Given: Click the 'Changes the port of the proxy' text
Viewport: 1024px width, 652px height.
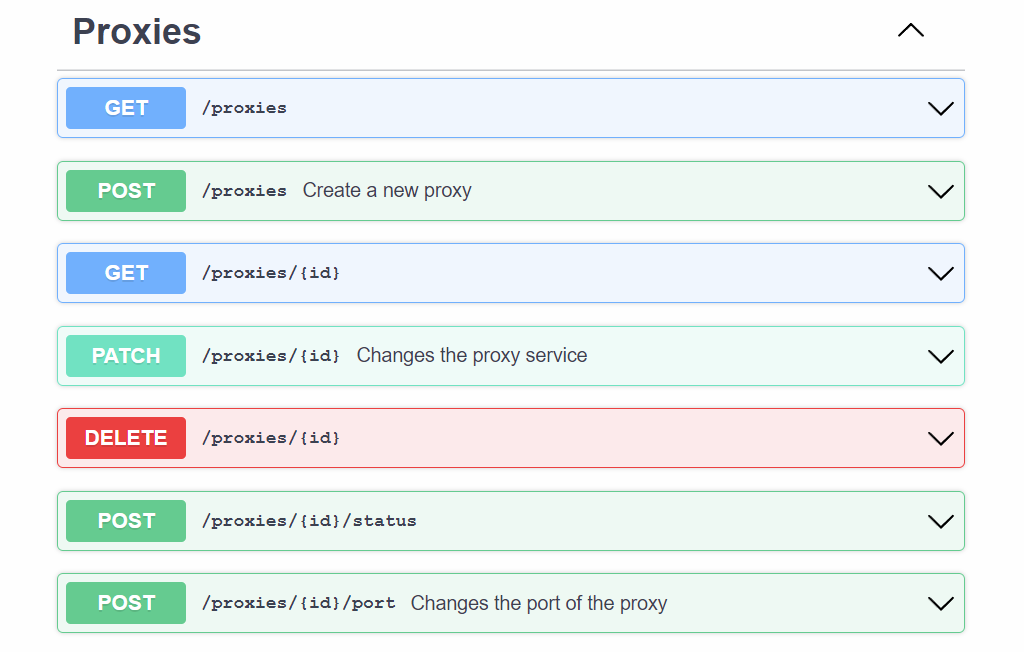Looking at the screenshot, I should pyautogui.click(x=538, y=603).
